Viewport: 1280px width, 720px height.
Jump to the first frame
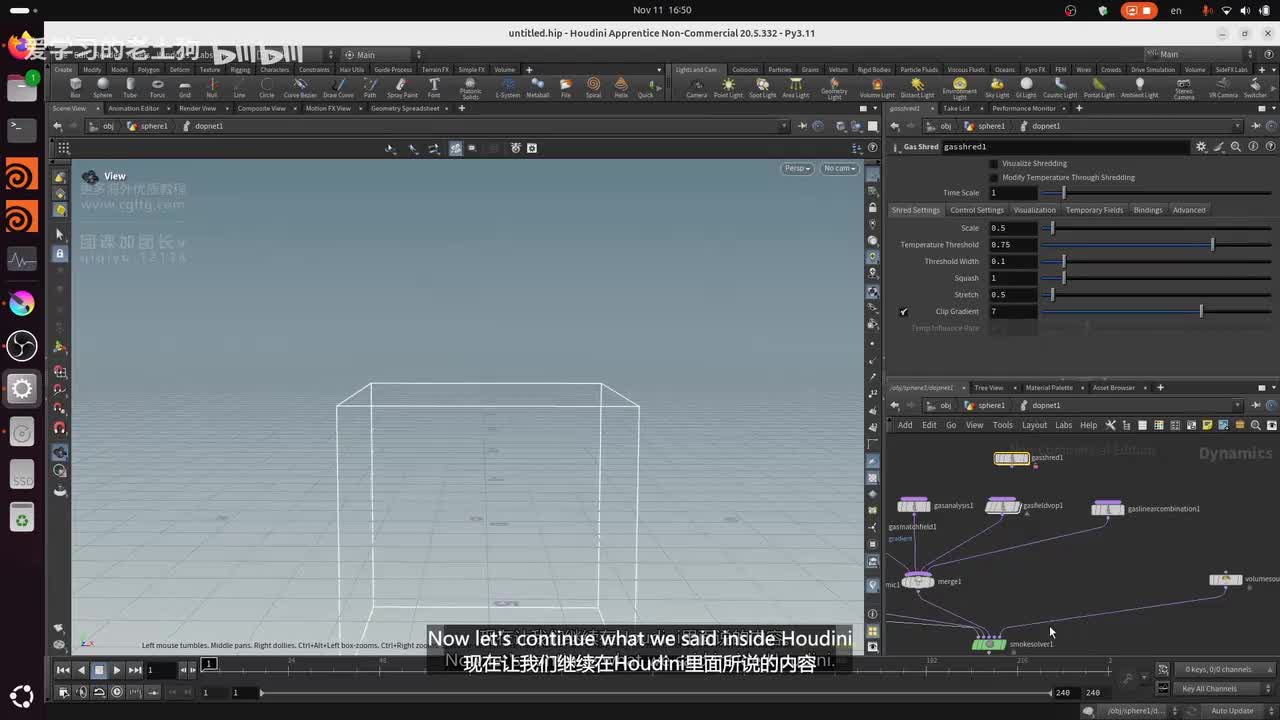(63, 670)
